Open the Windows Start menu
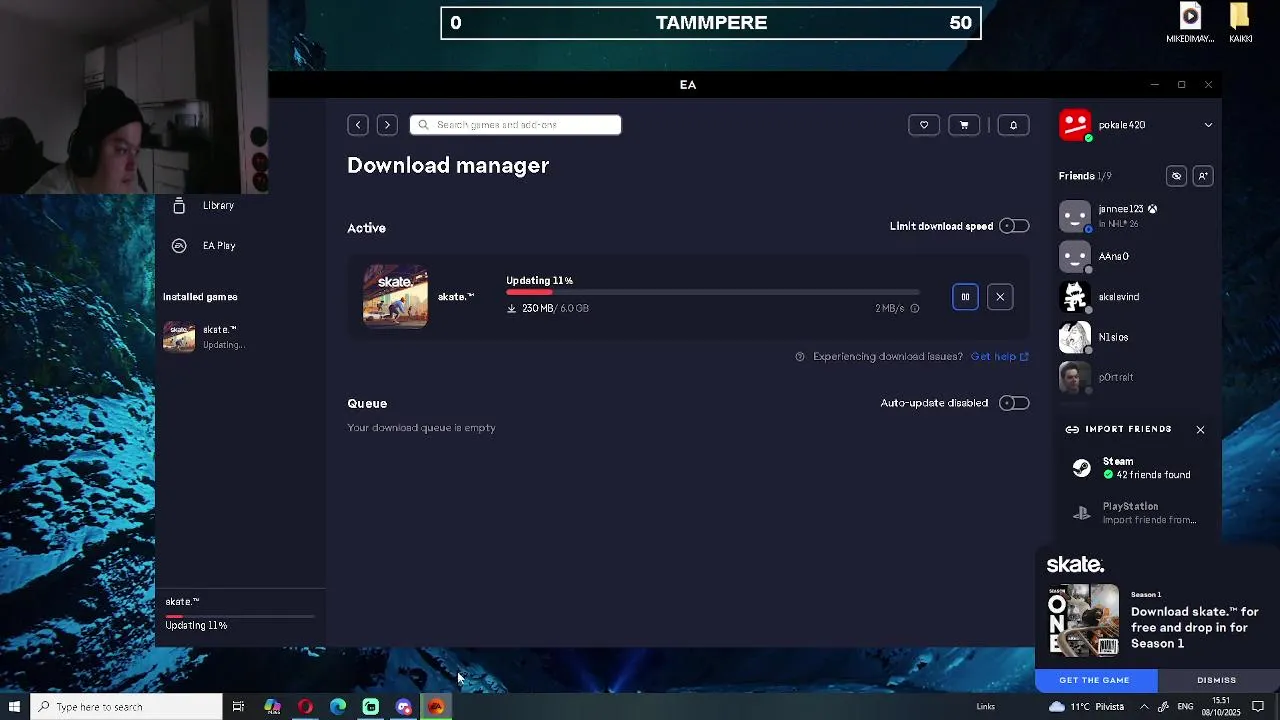The height and width of the screenshot is (720, 1280). click(14, 707)
